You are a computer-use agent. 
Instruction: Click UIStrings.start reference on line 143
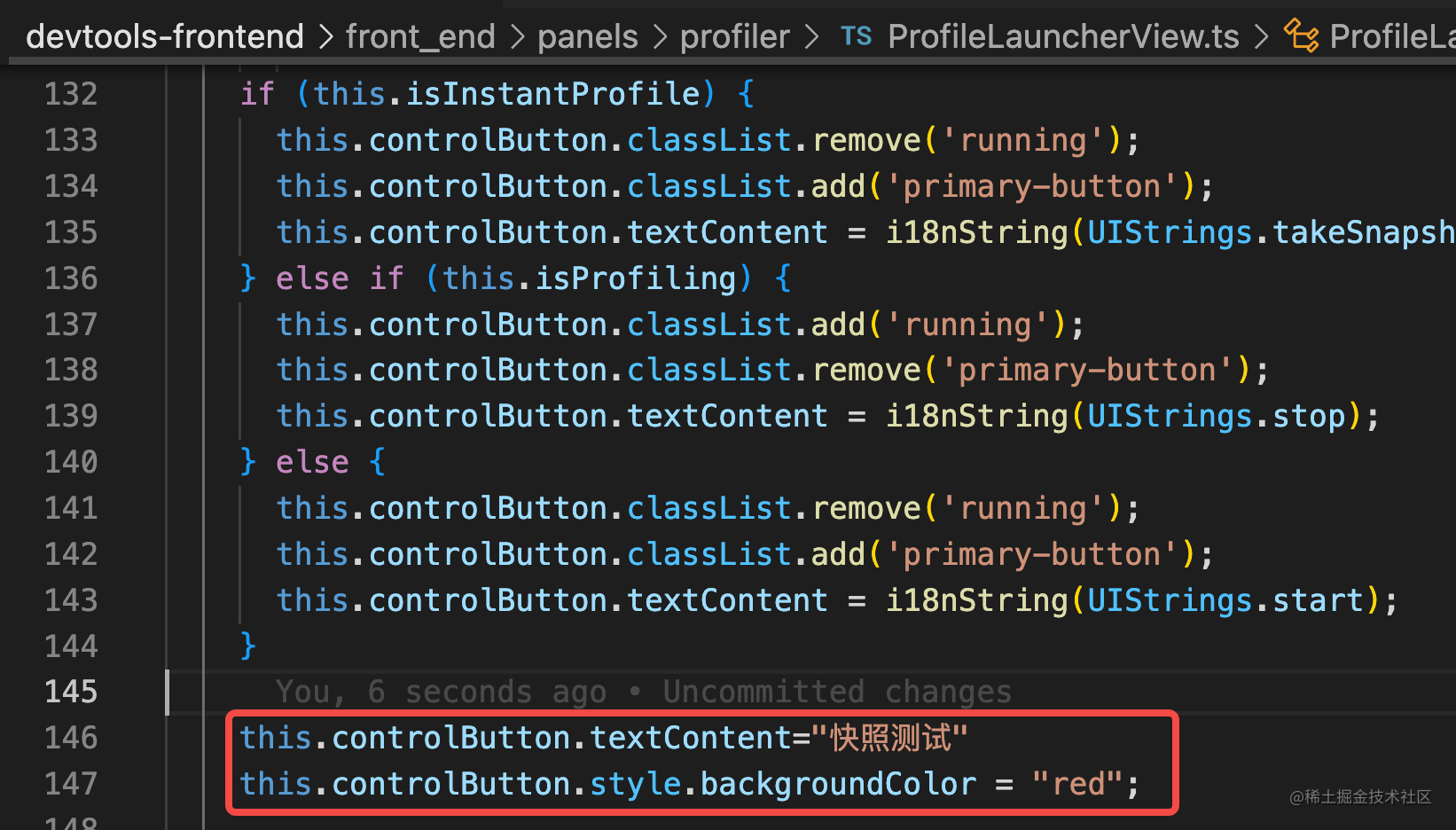(x=1225, y=600)
